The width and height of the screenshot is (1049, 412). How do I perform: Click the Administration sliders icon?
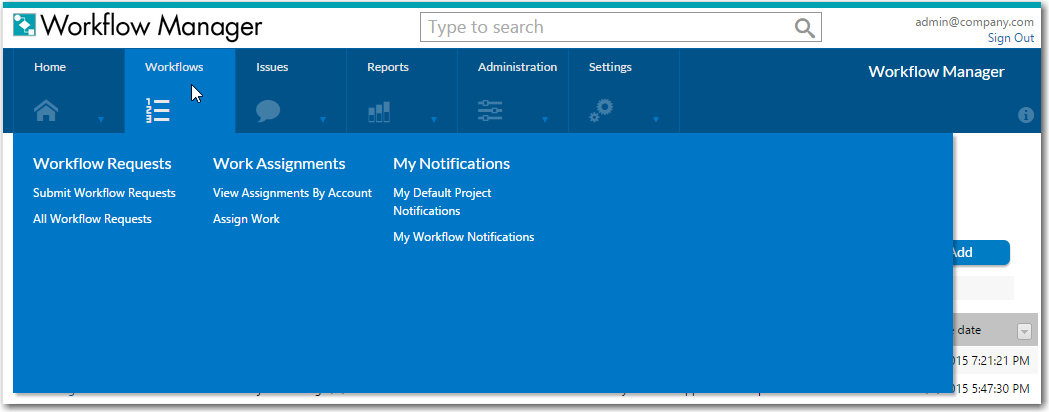click(x=490, y=111)
